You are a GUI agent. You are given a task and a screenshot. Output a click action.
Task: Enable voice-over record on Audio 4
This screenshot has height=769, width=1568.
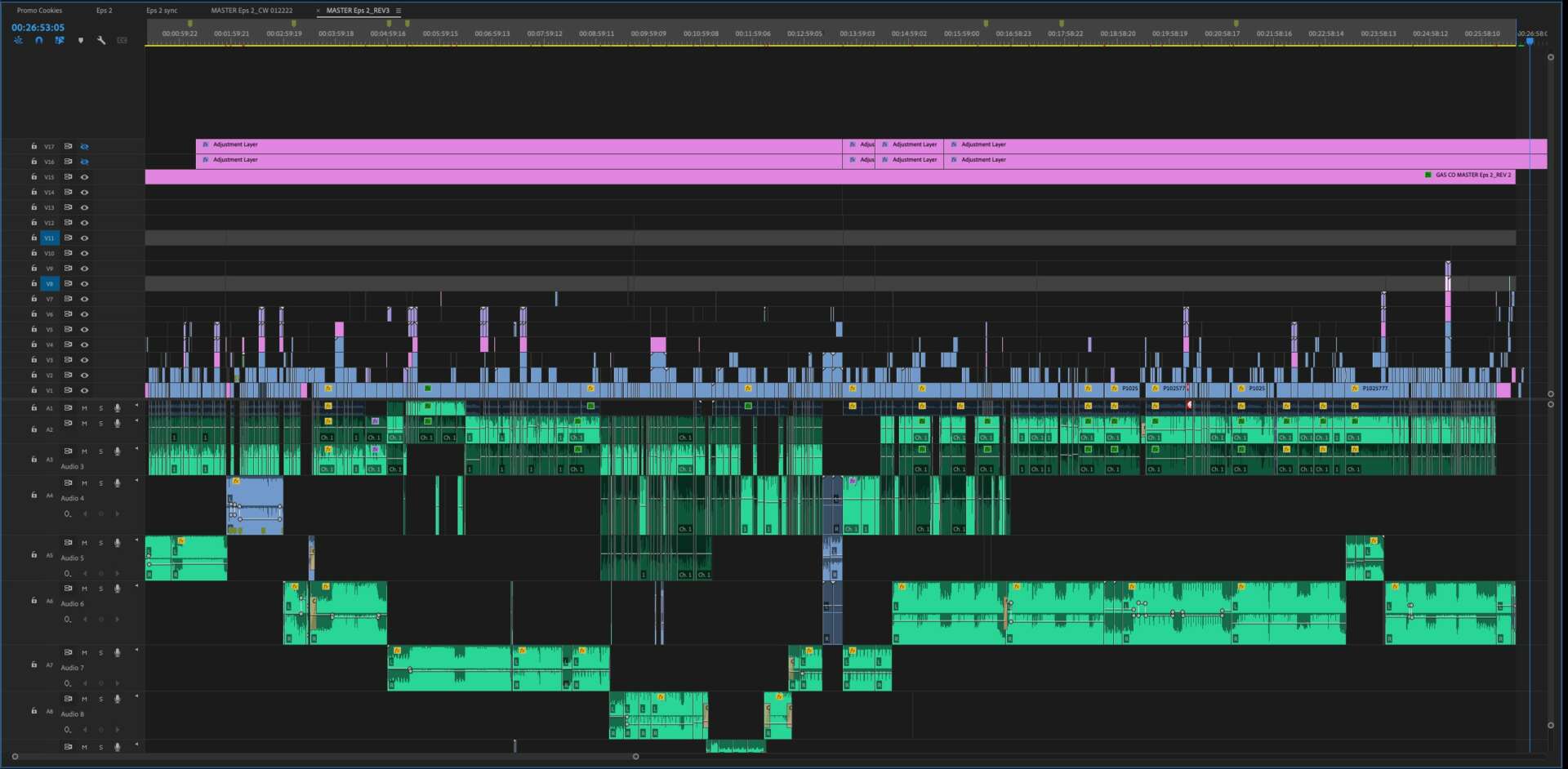[x=118, y=483]
